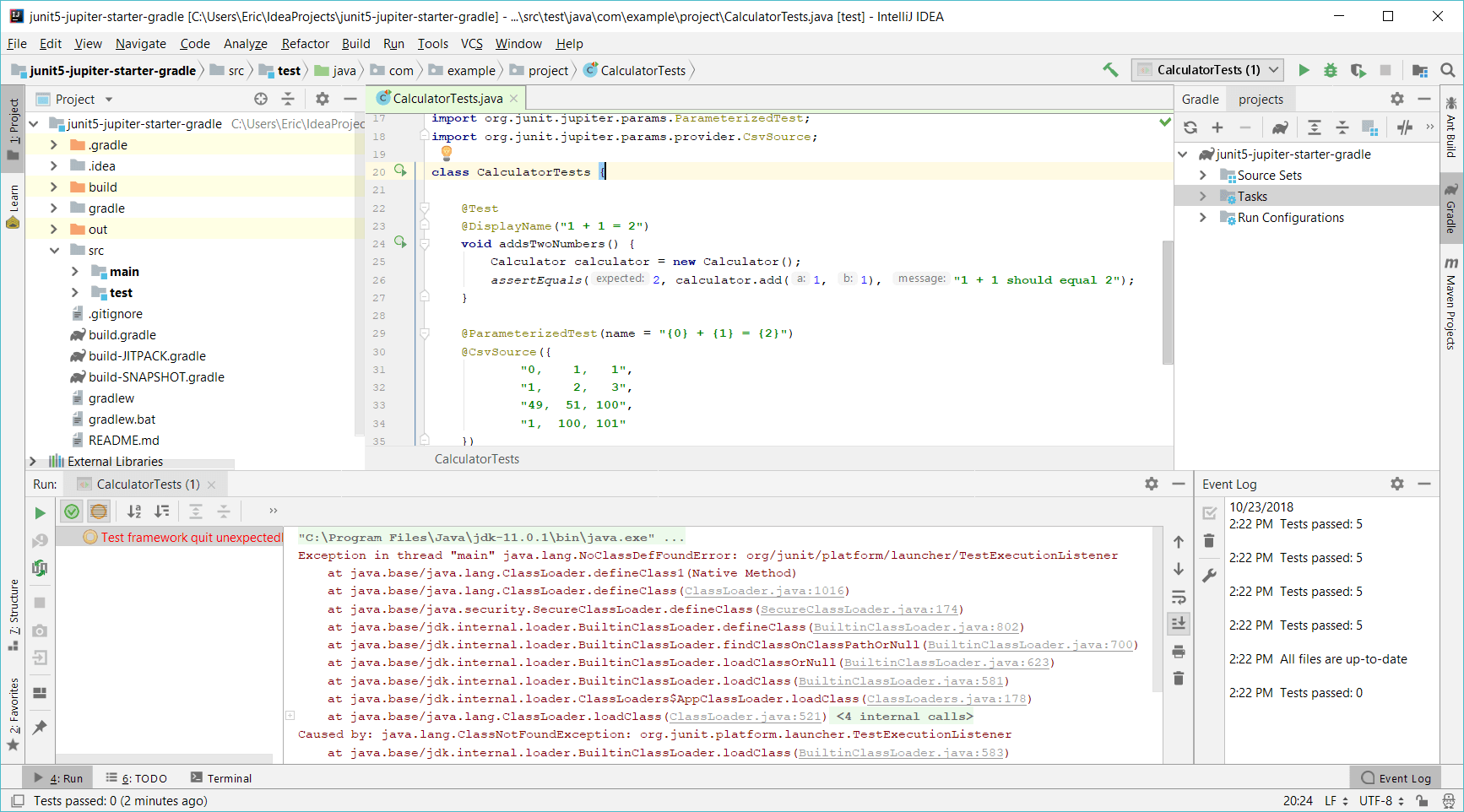1464x812 pixels.
Task: Pin the Run tab with pin icon
Action: tap(40, 727)
